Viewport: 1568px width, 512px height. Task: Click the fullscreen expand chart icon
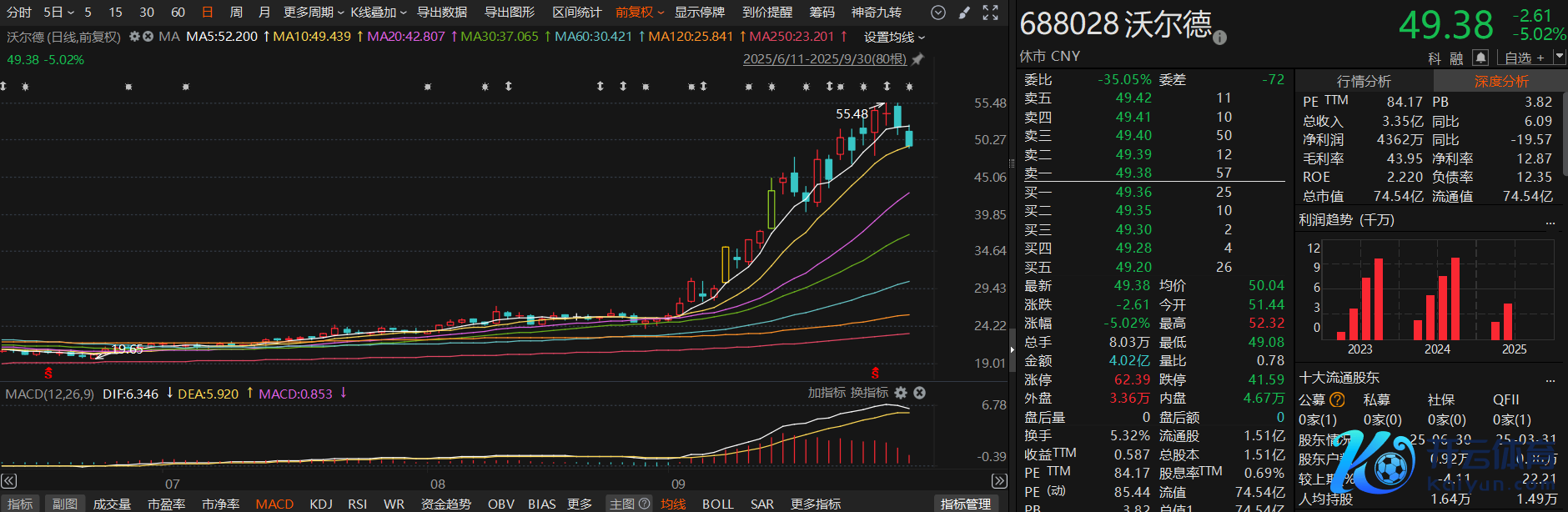pyautogui.click(x=990, y=13)
